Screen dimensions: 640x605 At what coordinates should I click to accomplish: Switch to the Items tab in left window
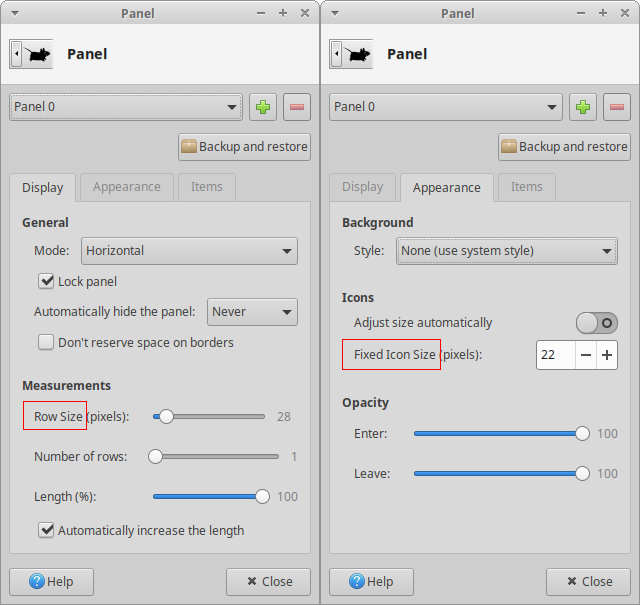pyautogui.click(x=207, y=187)
